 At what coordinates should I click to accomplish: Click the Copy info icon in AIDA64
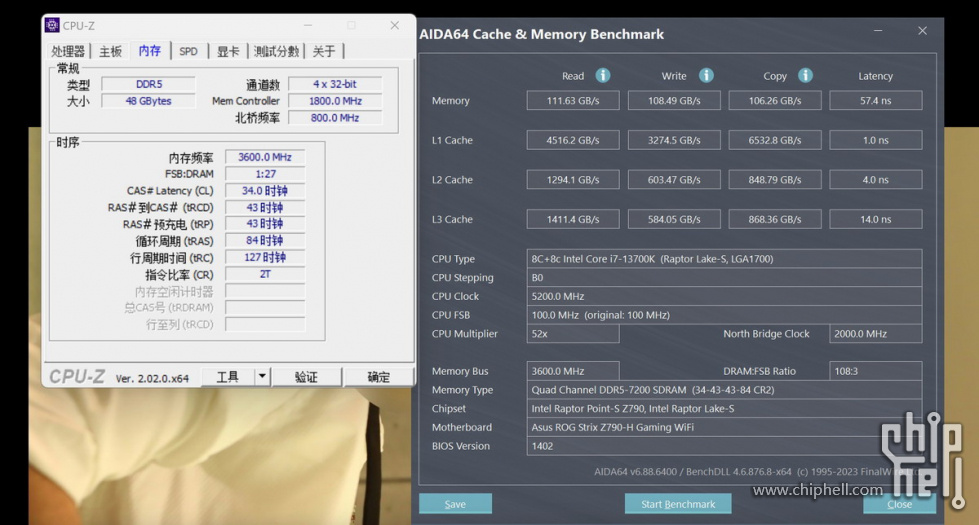tap(805, 76)
